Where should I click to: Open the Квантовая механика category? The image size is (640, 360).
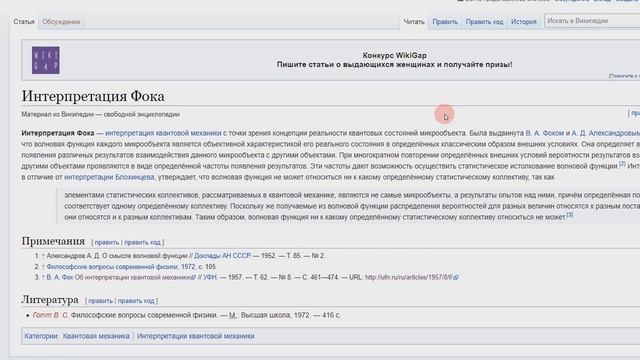point(96,336)
